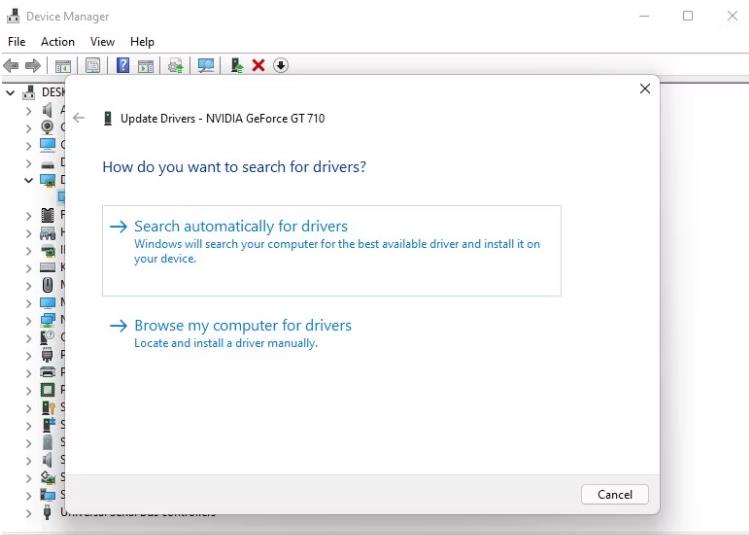The width and height of the screenshot is (749, 535).
Task: Toggle the show/hide action pane icon
Action: click(x=146, y=66)
